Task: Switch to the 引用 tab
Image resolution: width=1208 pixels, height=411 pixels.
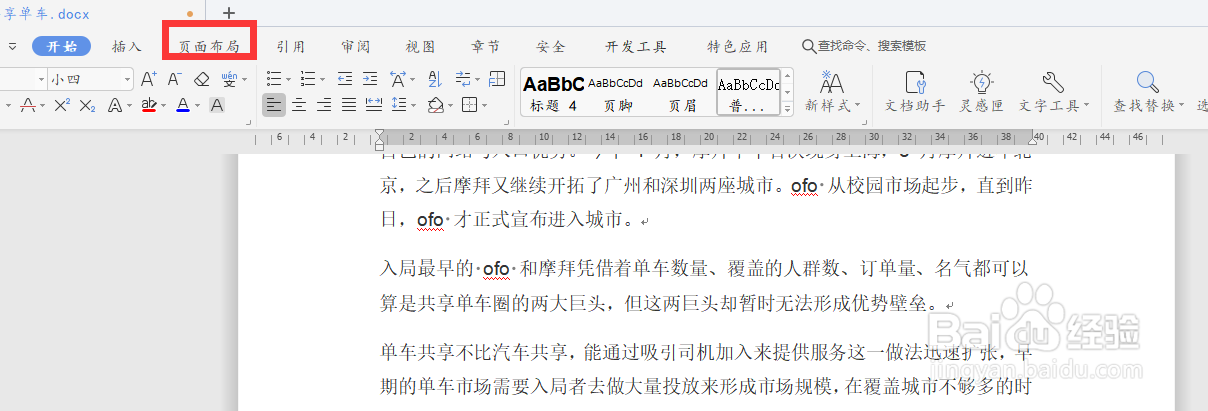Action: point(291,46)
